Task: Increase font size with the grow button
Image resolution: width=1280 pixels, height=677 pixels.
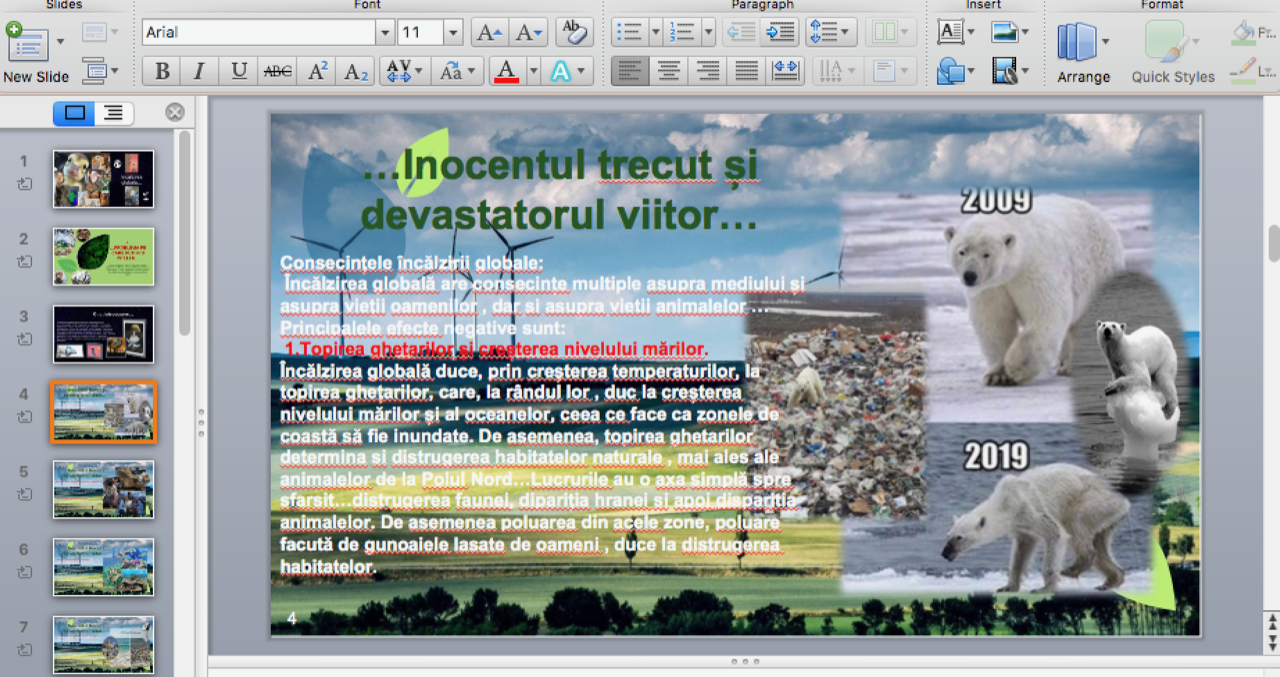Action: coord(489,32)
